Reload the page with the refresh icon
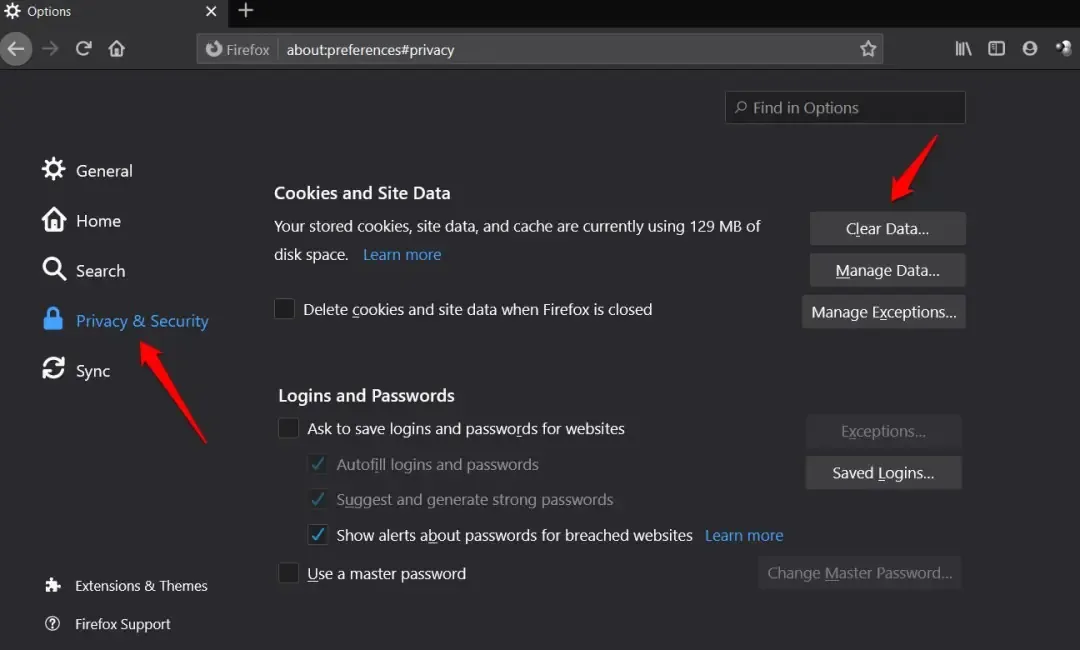The width and height of the screenshot is (1080, 650). [x=84, y=49]
